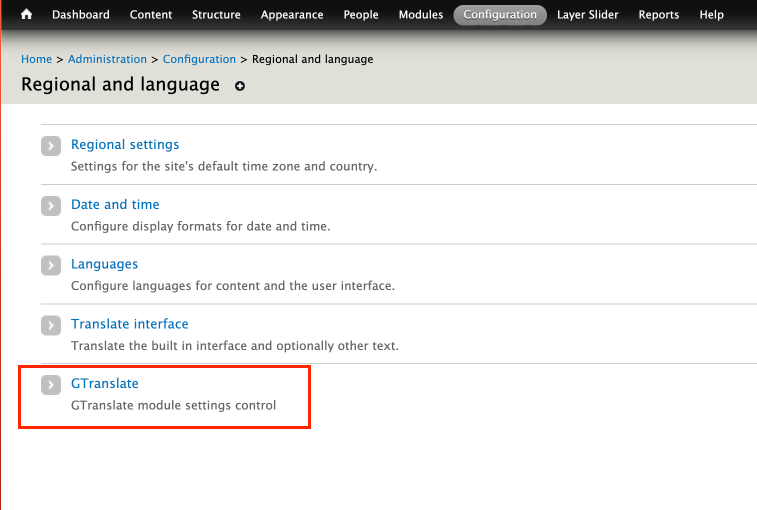757x510 pixels.
Task: Click 'Configure display formats for date and time' text
Action: coord(200,227)
